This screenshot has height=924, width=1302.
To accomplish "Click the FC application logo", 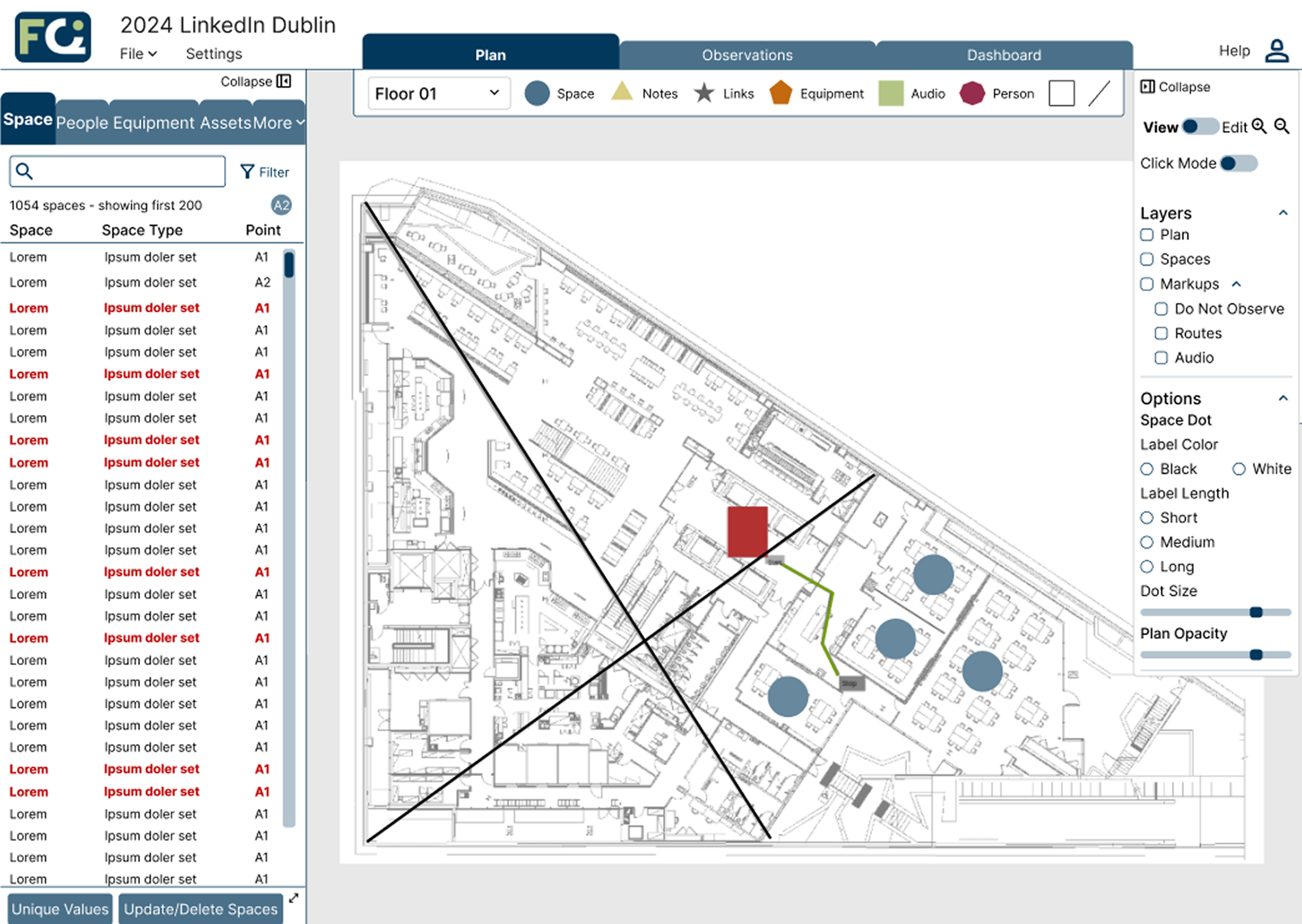I will 53,37.
